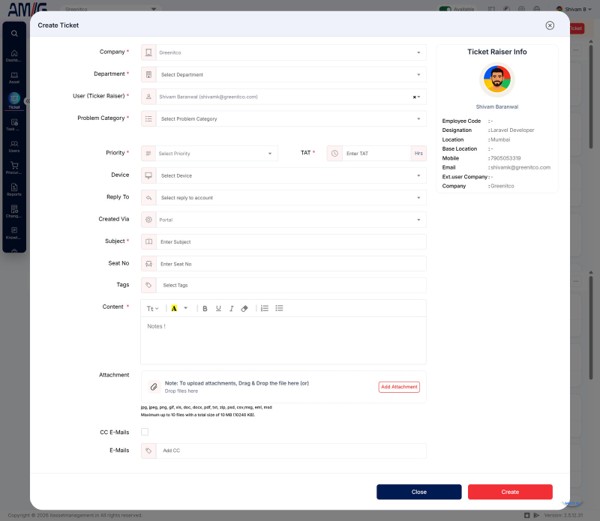Click the Priority field icon
600x521 pixels.
click(x=148, y=153)
